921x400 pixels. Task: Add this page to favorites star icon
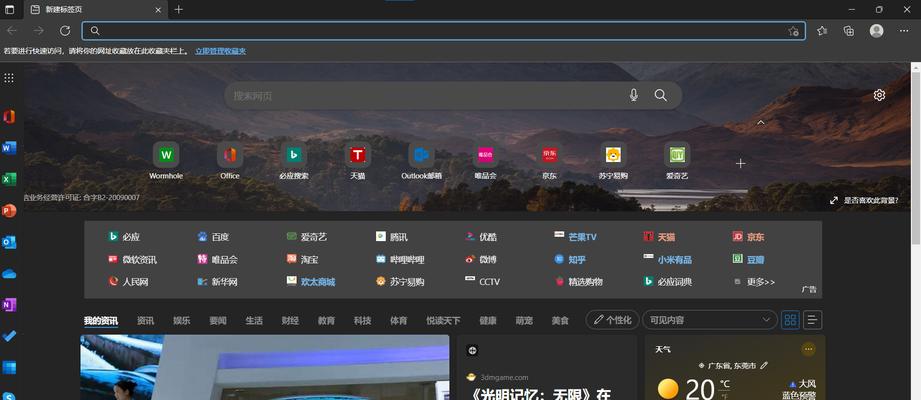tap(794, 31)
